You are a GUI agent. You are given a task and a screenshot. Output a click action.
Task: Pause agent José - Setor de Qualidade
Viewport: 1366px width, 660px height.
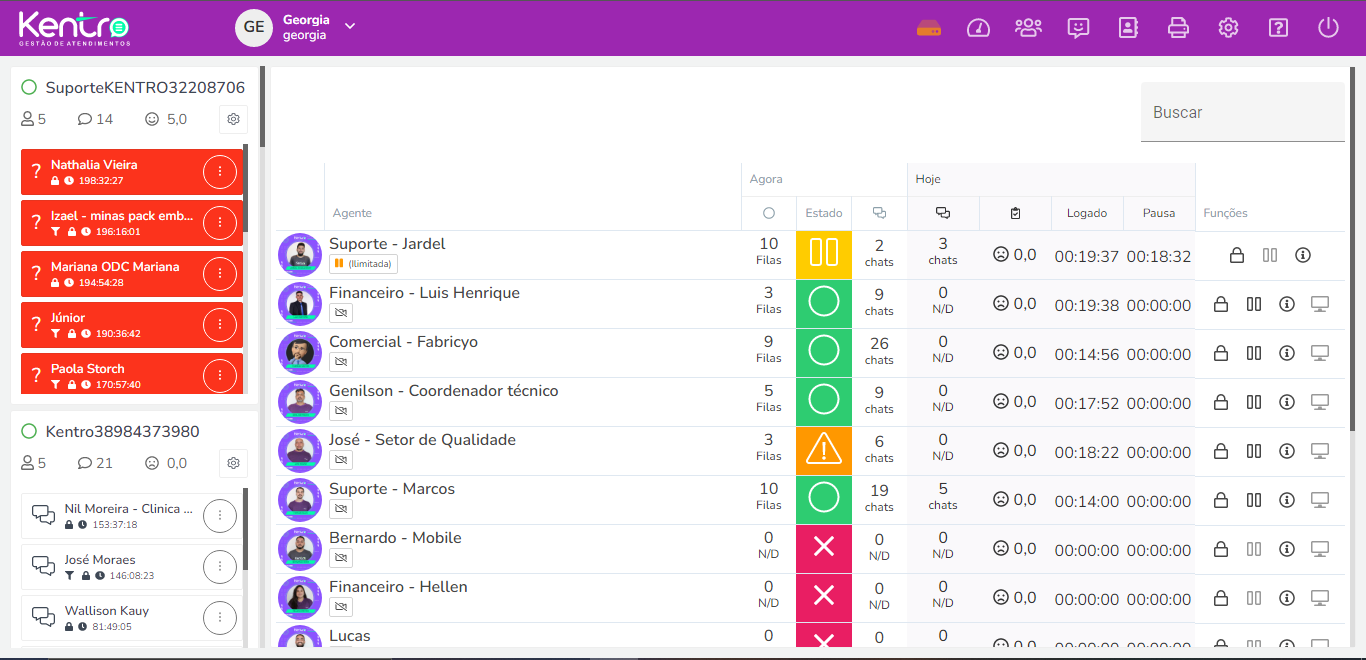click(1254, 451)
